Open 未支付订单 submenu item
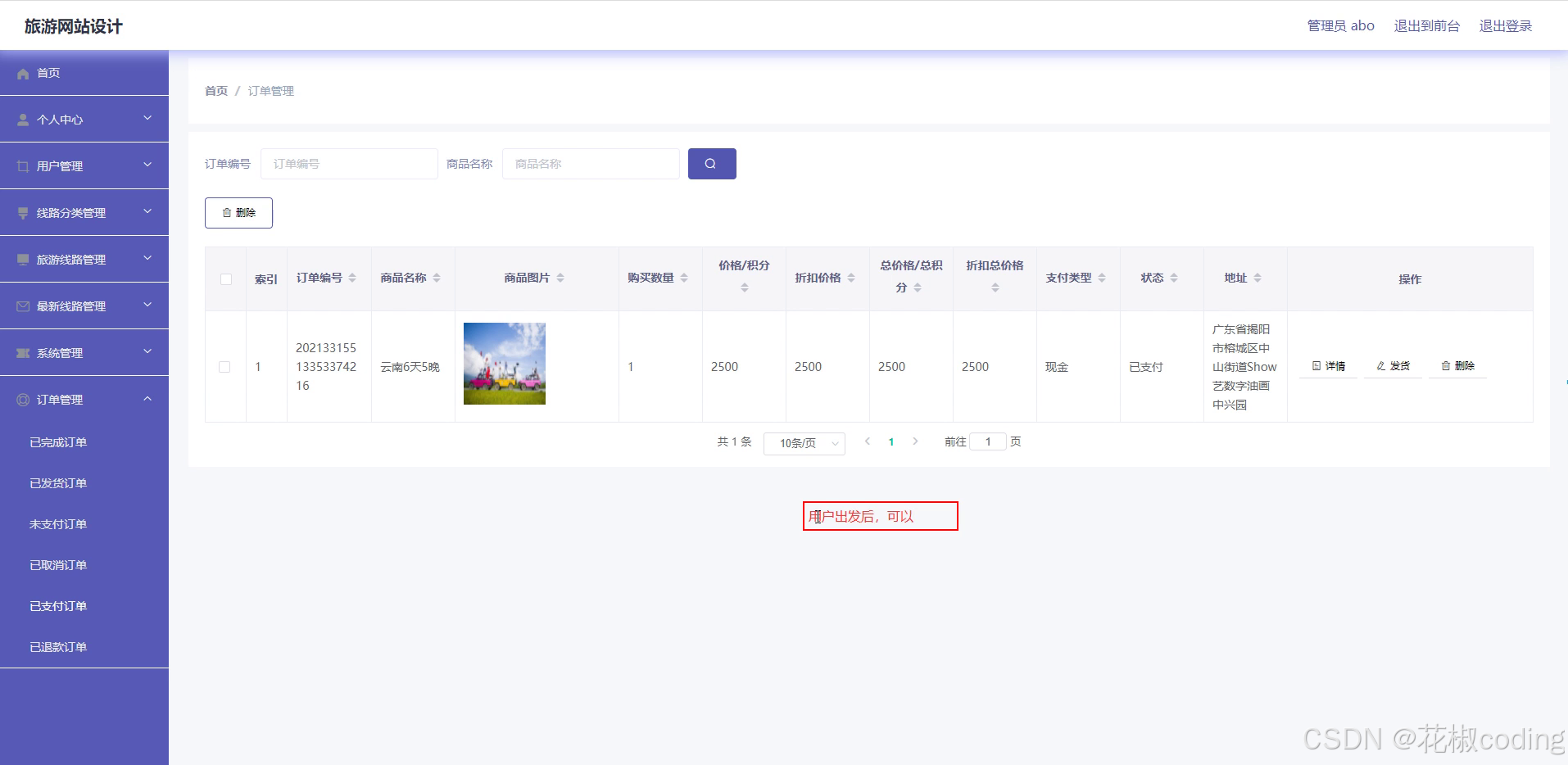The image size is (1568, 765). 58,524
